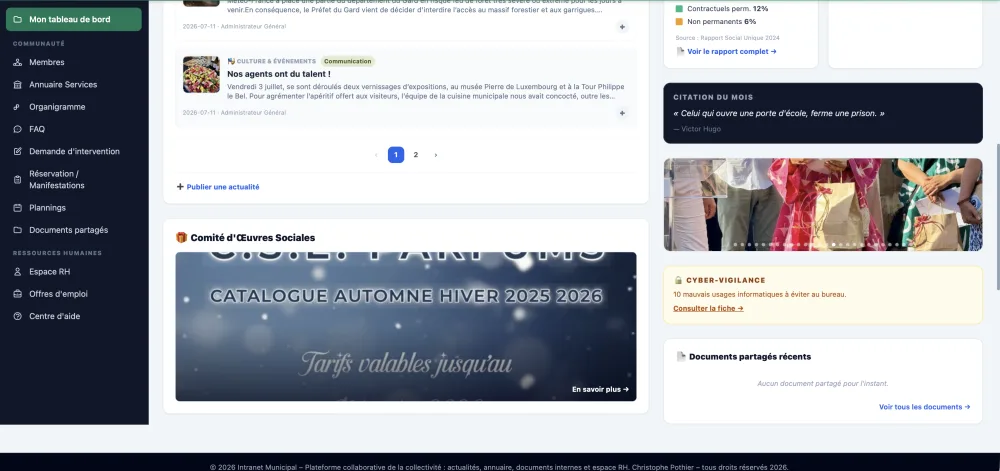Expand the Météo-France Gard news item with plus
This screenshot has height=471, width=1000.
(622, 27)
